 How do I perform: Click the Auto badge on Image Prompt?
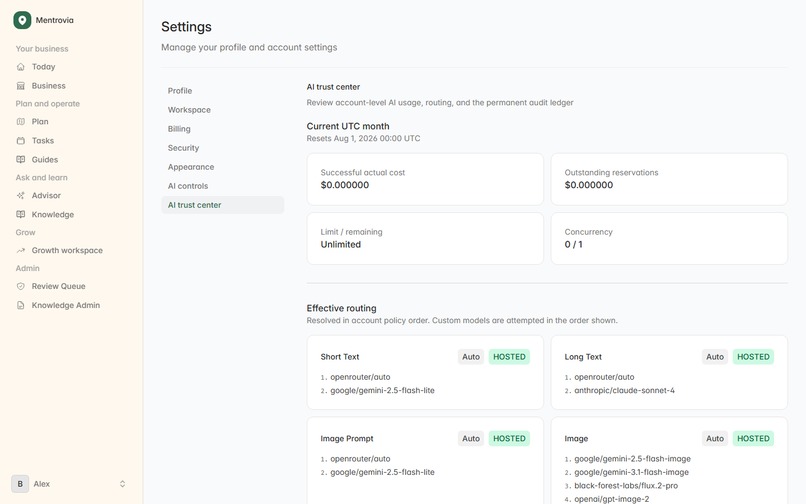click(x=471, y=439)
